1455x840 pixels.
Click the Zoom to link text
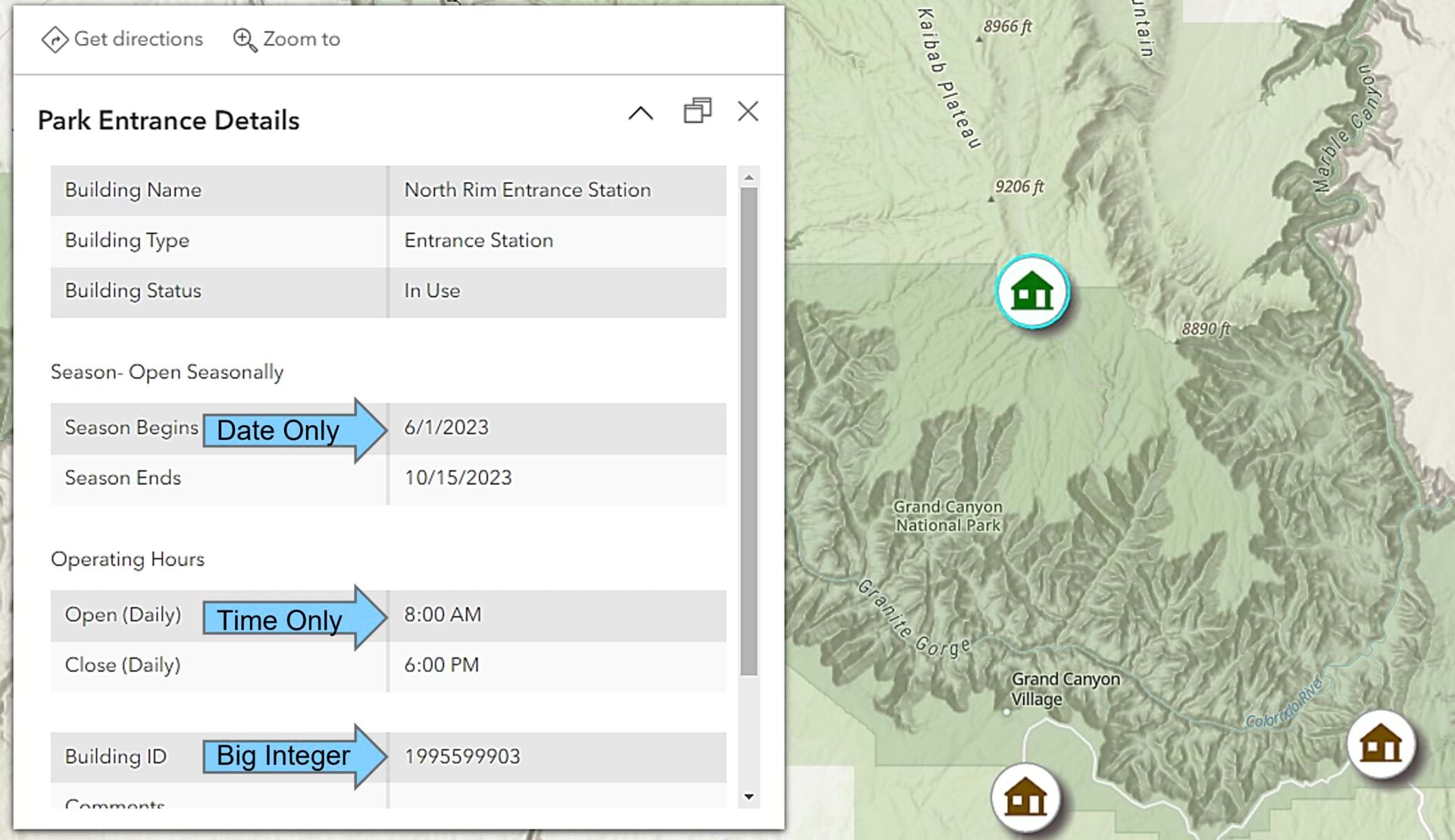click(x=302, y=39)
